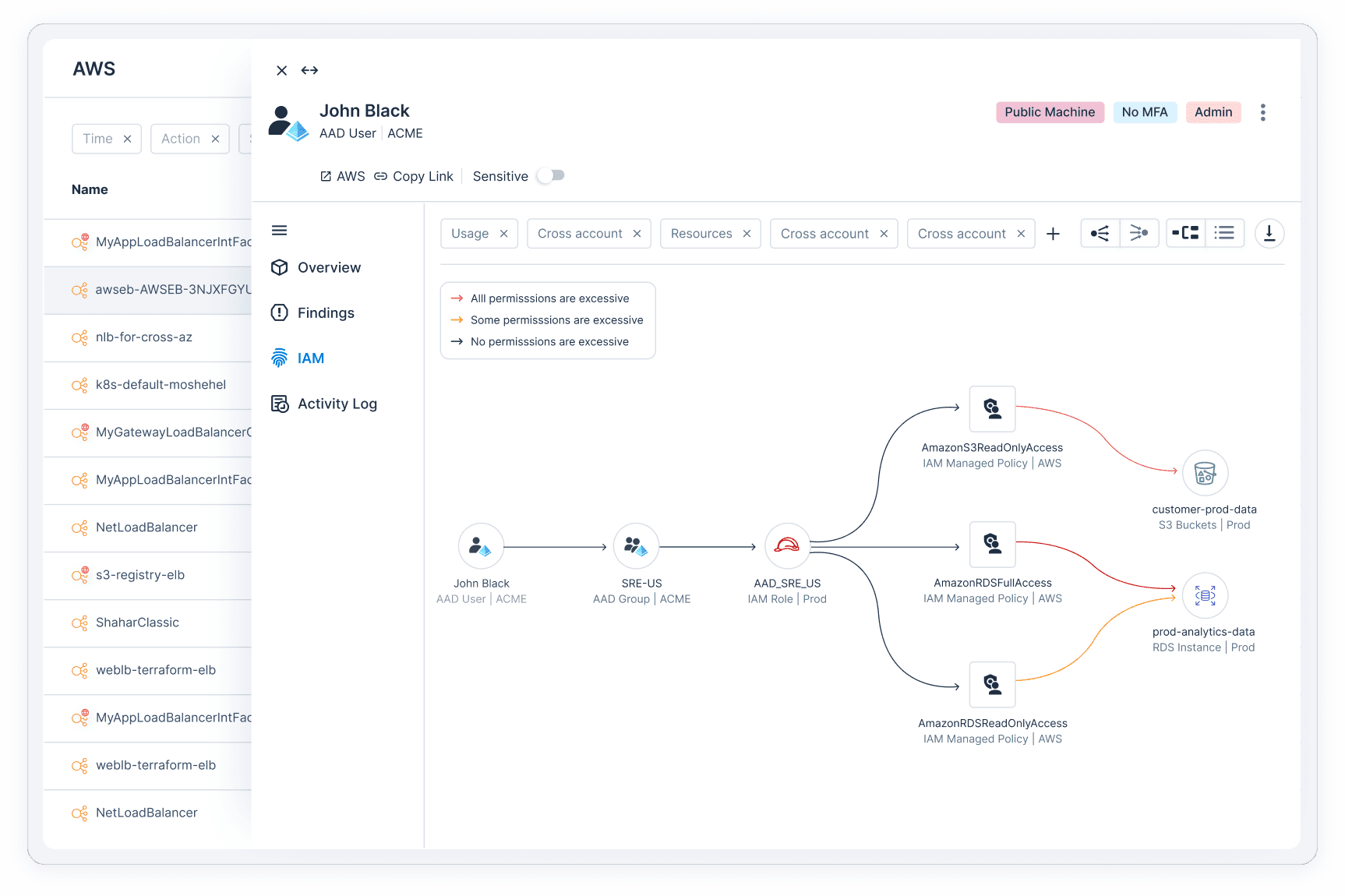Image resolution: width=1345 pixels, height=896 pixels.
Task: Remove the Resources filter chip
Action: tap(747, 234)
